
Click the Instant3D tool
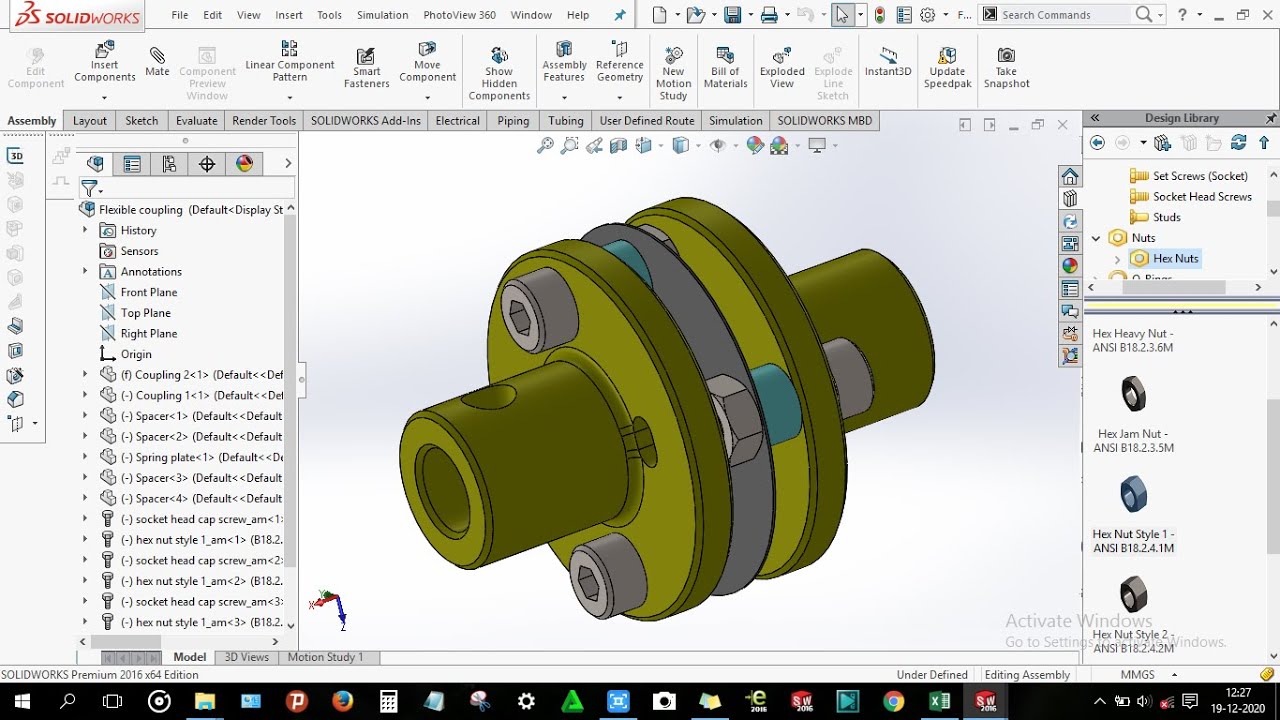click(x=888, y=62)
